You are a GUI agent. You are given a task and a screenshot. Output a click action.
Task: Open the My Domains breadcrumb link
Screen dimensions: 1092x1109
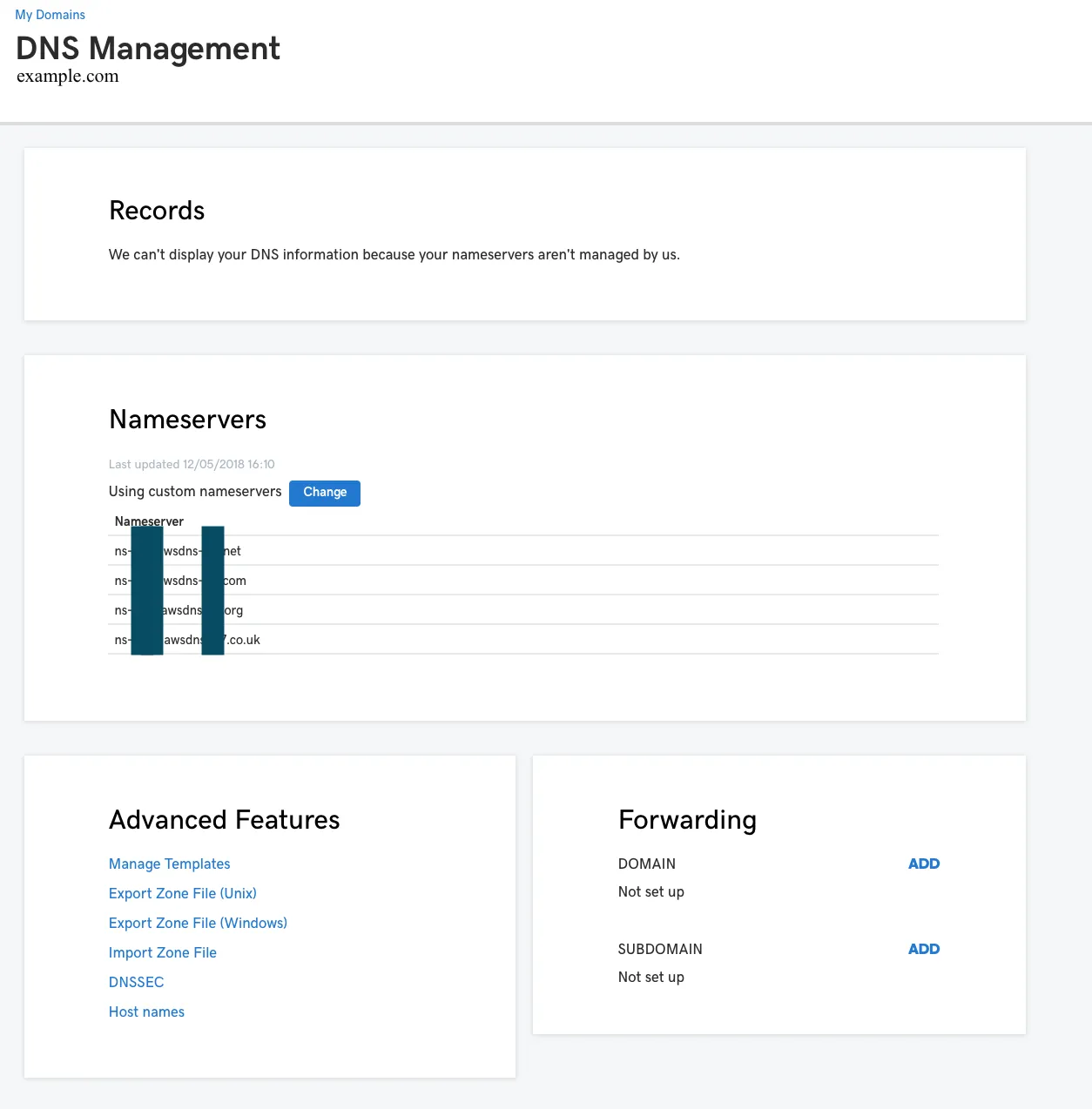click(x=50, y=15)
